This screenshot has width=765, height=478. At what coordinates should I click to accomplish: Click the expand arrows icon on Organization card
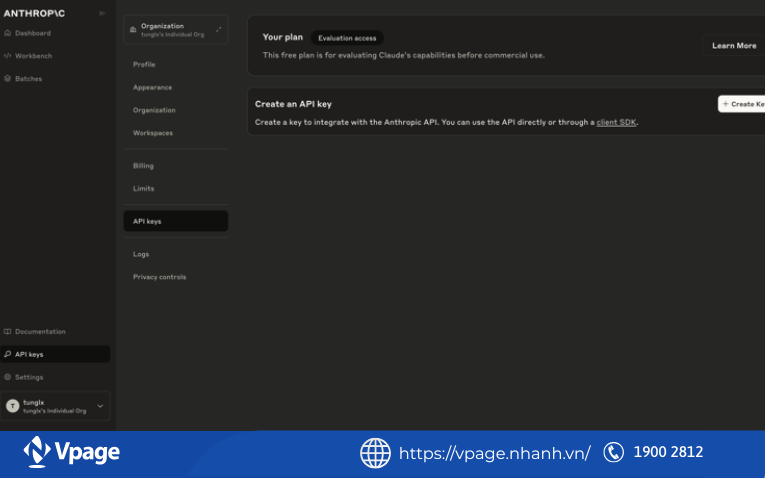tap(219, 29)
